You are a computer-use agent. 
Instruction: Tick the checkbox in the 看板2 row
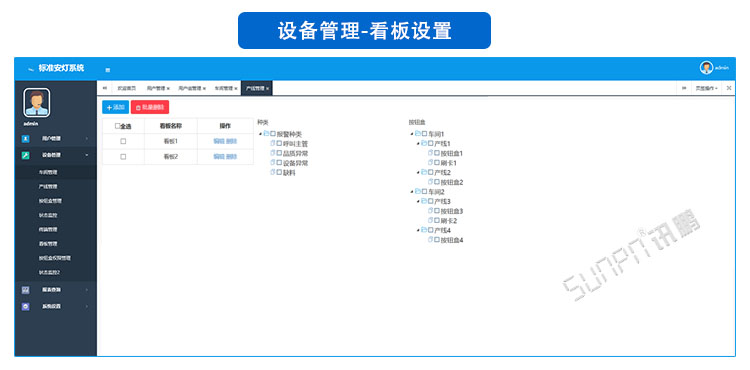123,157
